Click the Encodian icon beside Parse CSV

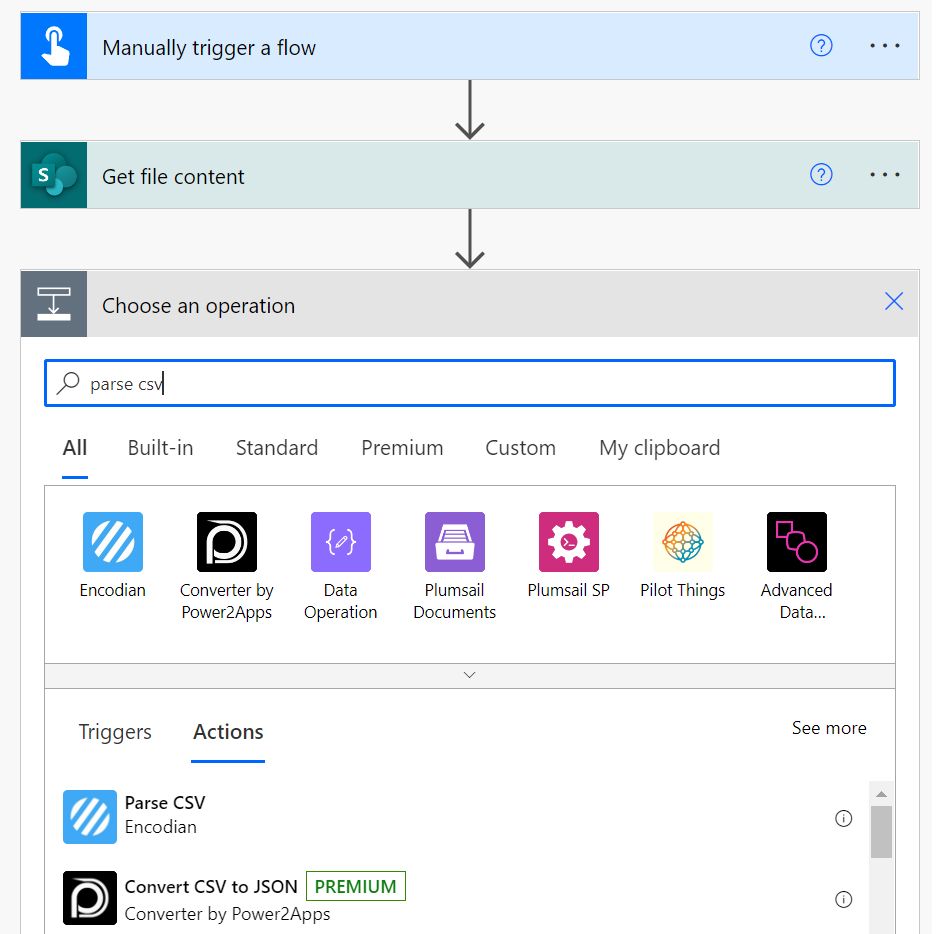(90, 816)
